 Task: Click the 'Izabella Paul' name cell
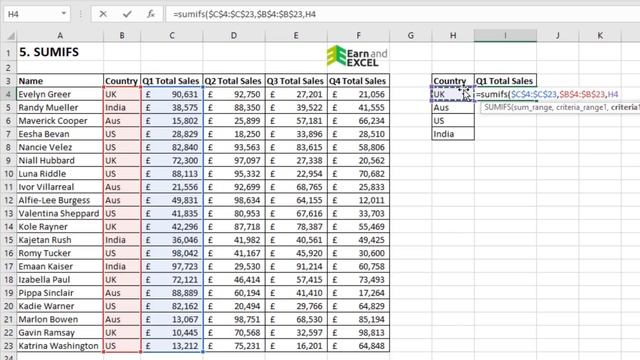(60, 280)
